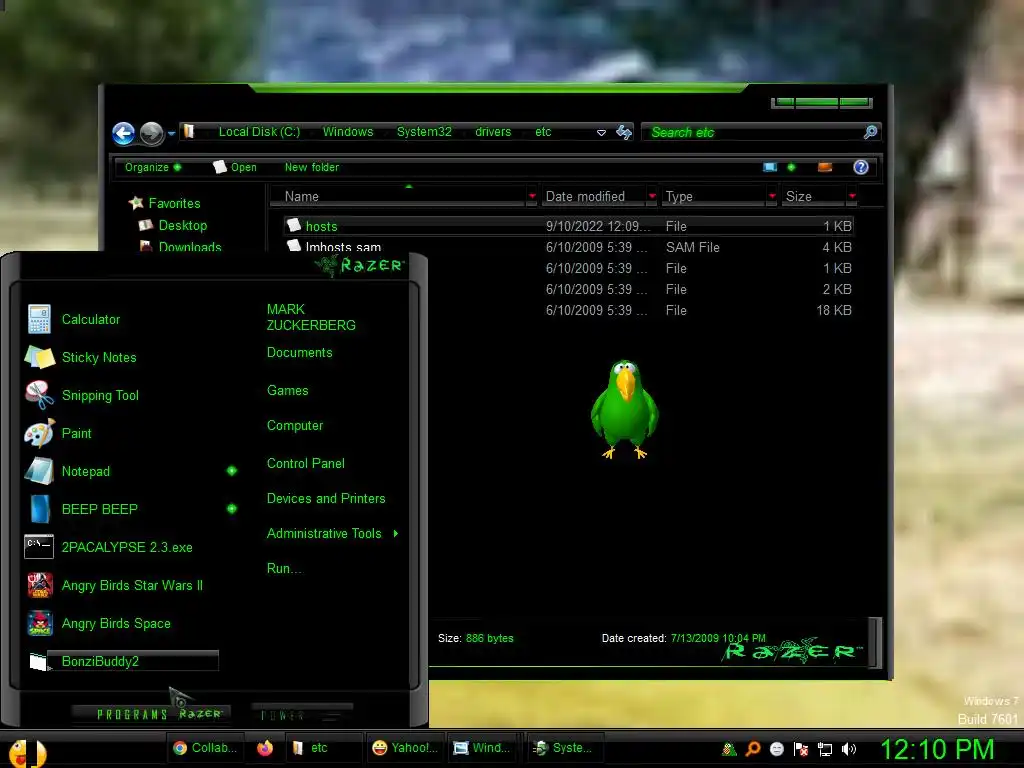The image size is (1024, 768).
Task: Click the gray Forward arrow in Explorer
Action: 152,133
